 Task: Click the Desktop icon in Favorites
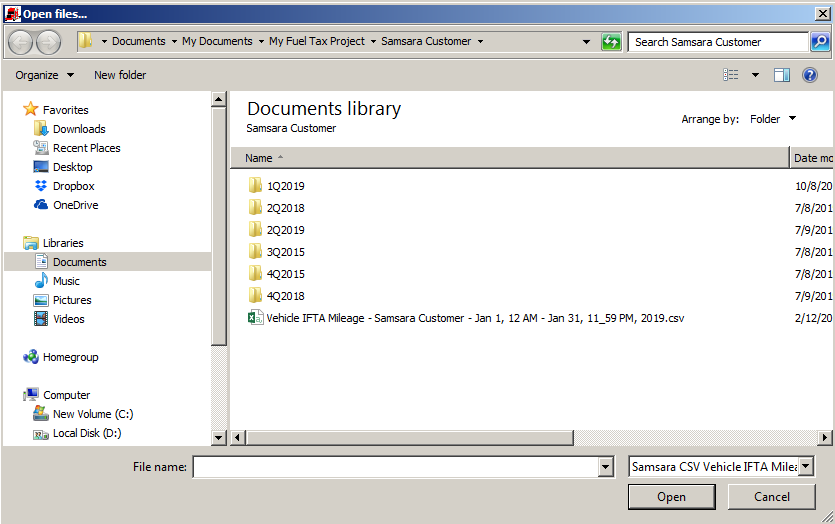click(41, 167)
